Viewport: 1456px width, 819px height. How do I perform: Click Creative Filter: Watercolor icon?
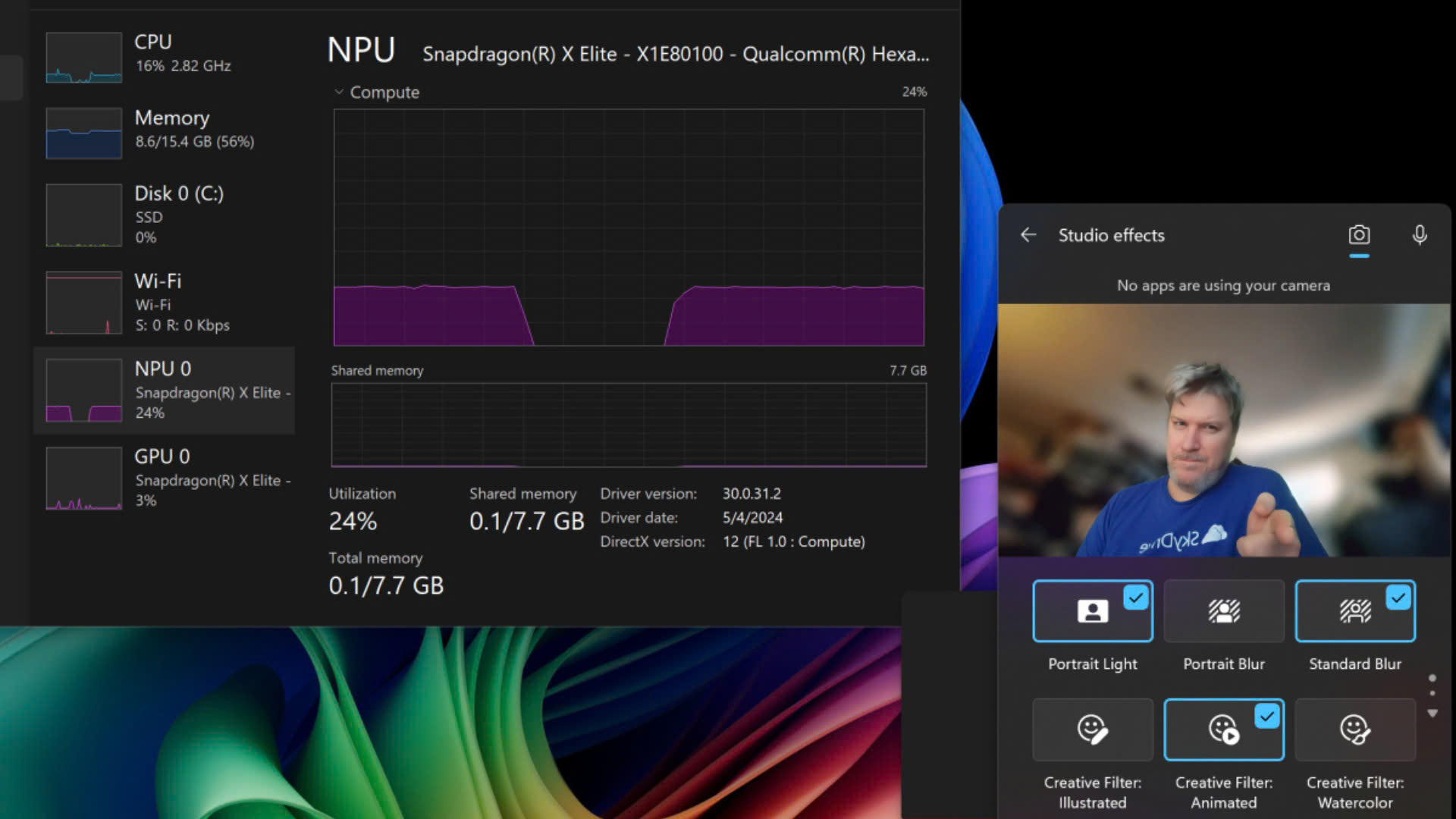click(x=1354, y=730)
